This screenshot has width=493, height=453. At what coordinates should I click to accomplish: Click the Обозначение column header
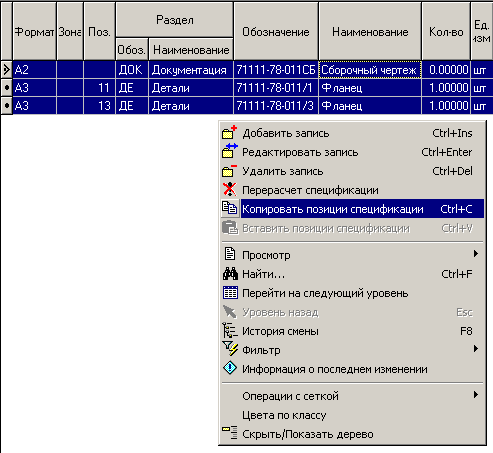pyautogui.click(x=276, y=32)
